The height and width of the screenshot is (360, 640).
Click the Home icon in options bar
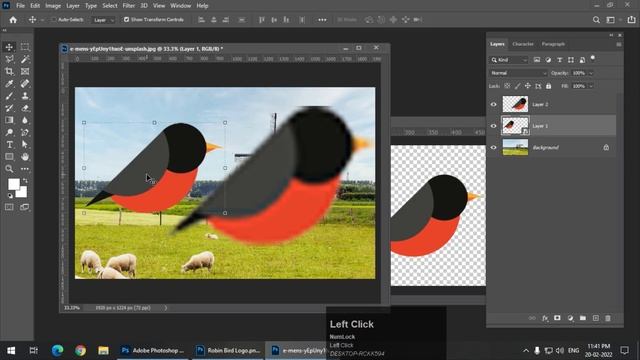[x=13, y=20]
